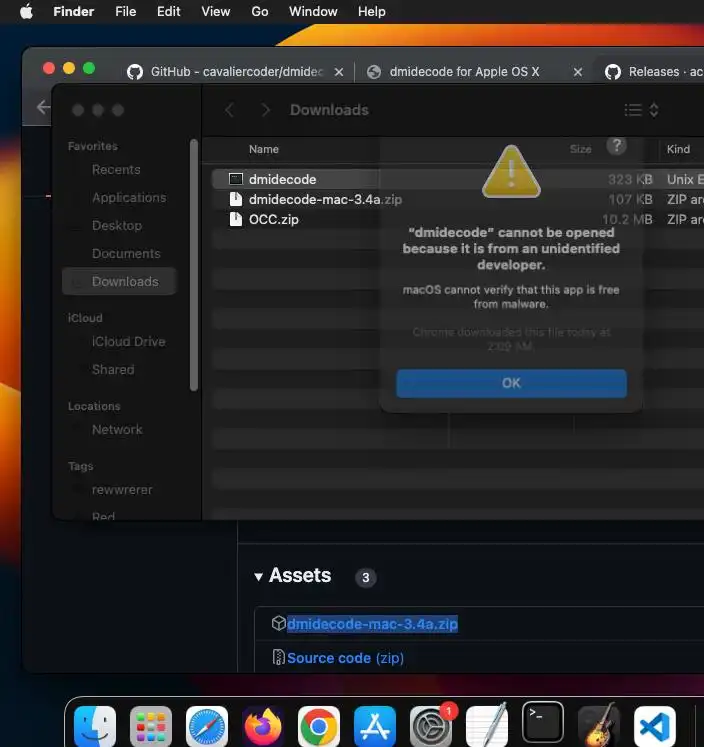Screen dimensions: 704x747
Task: Open Google Chrome from the Dock
Action: (x=319, y=727)
